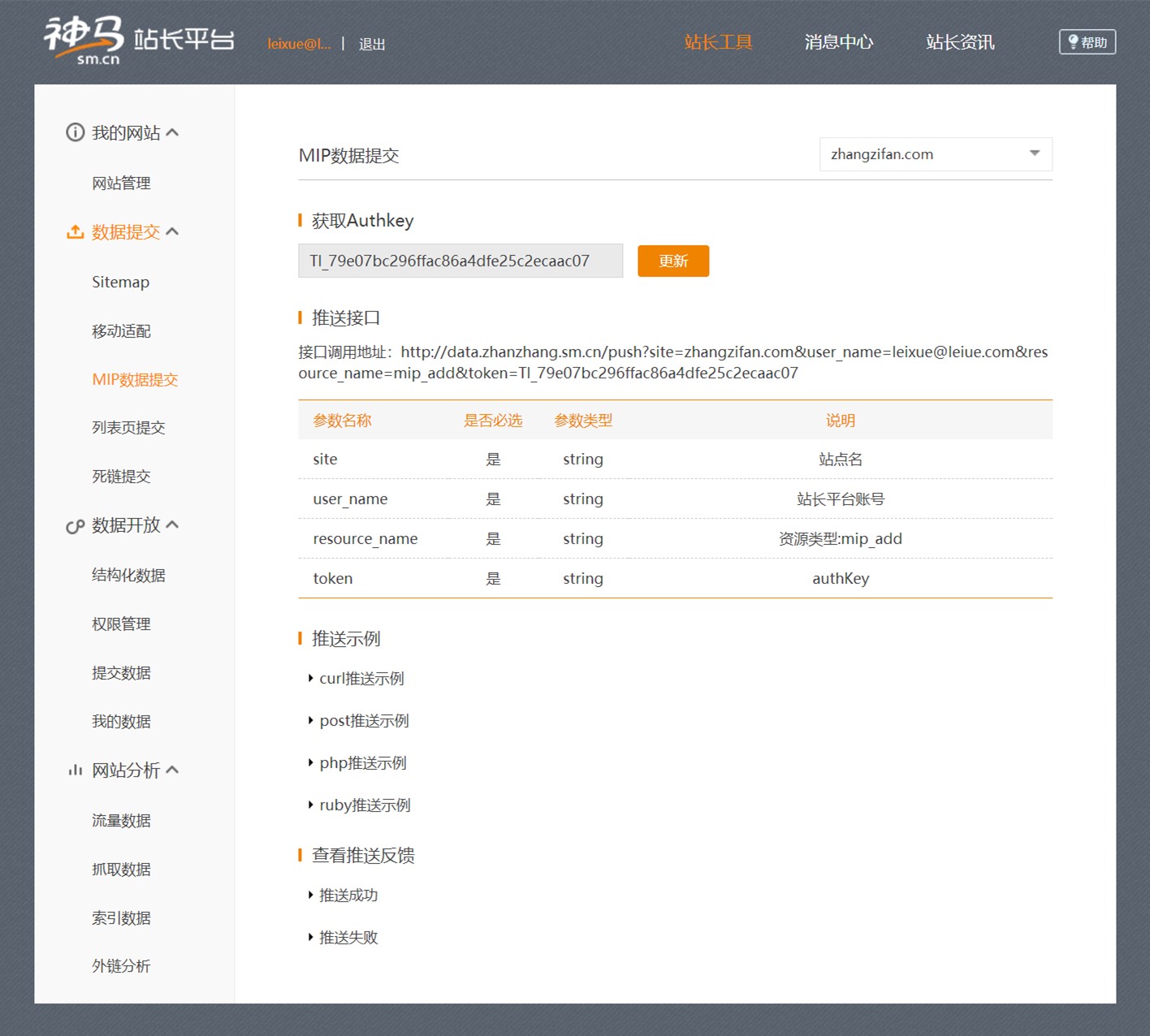This screenshot has height=1036, width=1150.
Task: Expand the curl推送示例 item
Action: (x=356, y=678)
